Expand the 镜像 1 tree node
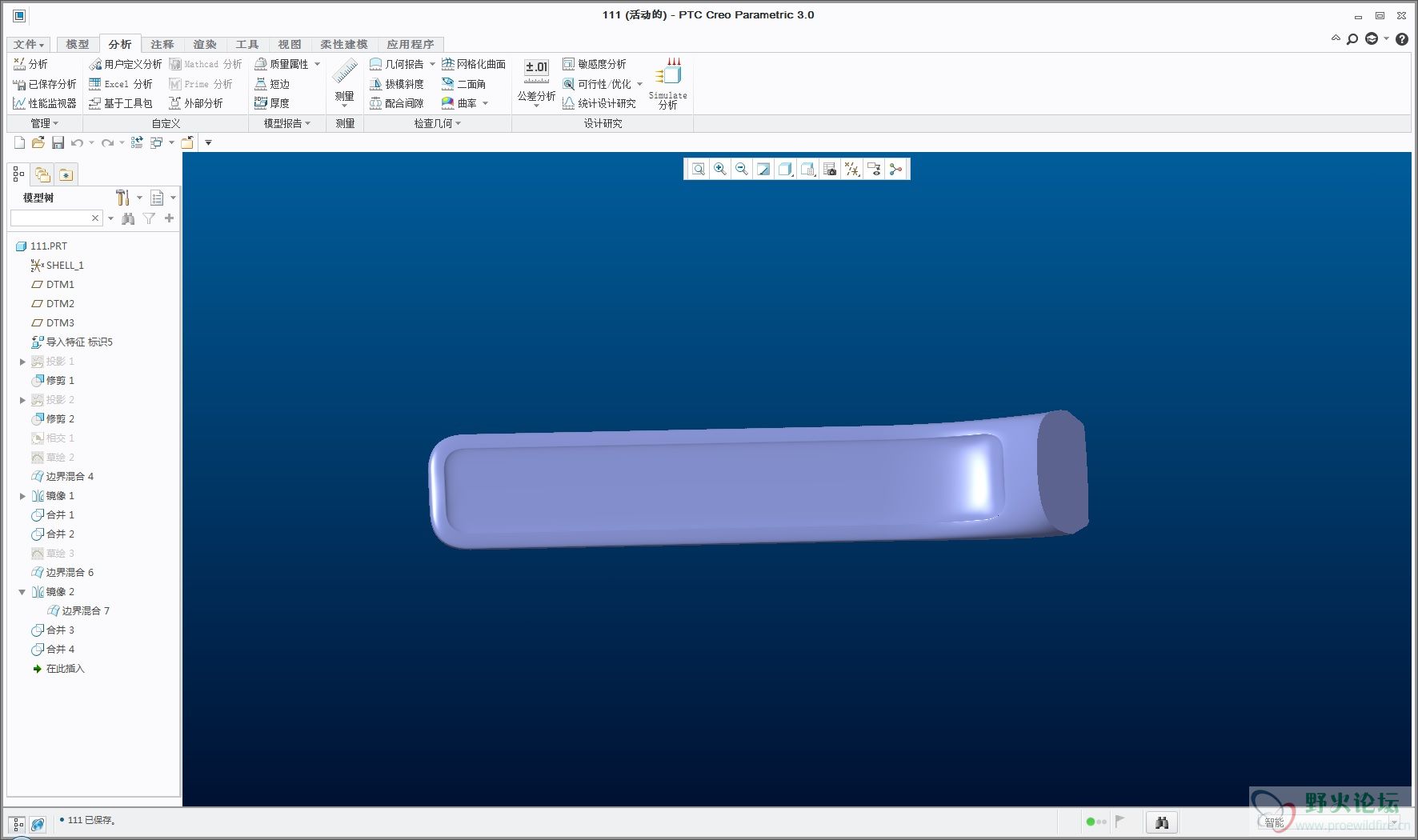The image size is (1418, 840). 22,496
